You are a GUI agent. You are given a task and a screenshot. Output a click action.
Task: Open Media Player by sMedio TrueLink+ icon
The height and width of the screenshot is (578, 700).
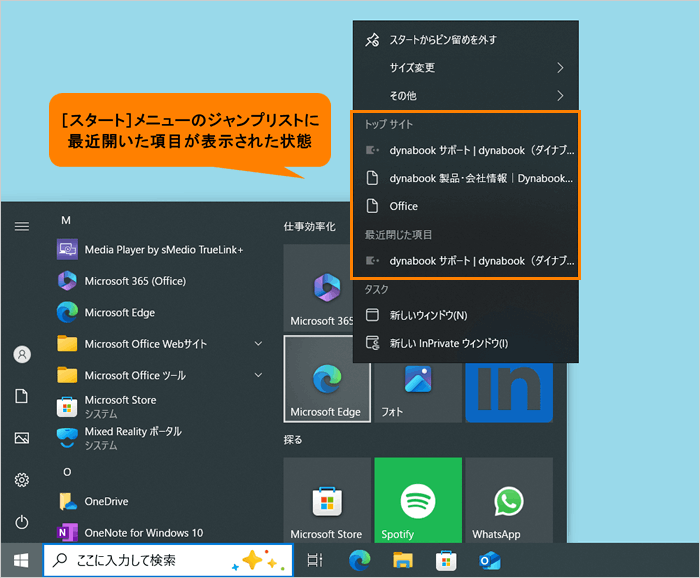click(x=67, y=249)
